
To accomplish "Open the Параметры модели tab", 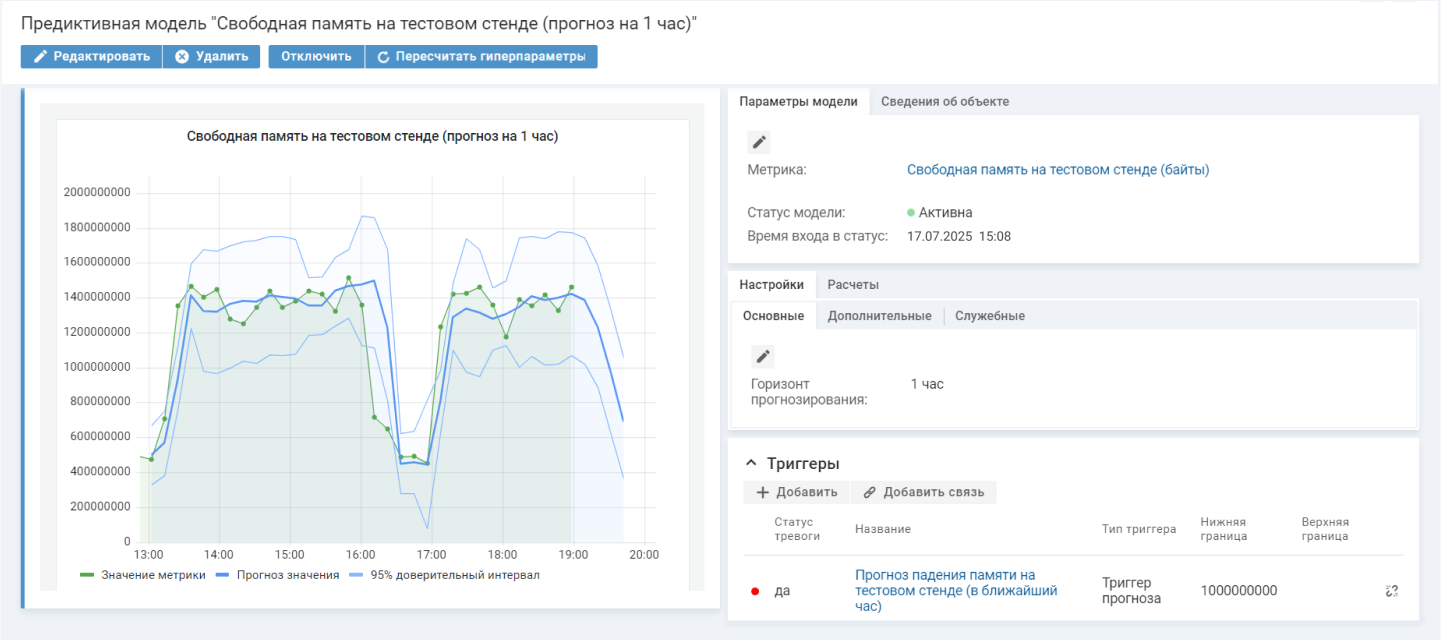I will coord(799,101).
